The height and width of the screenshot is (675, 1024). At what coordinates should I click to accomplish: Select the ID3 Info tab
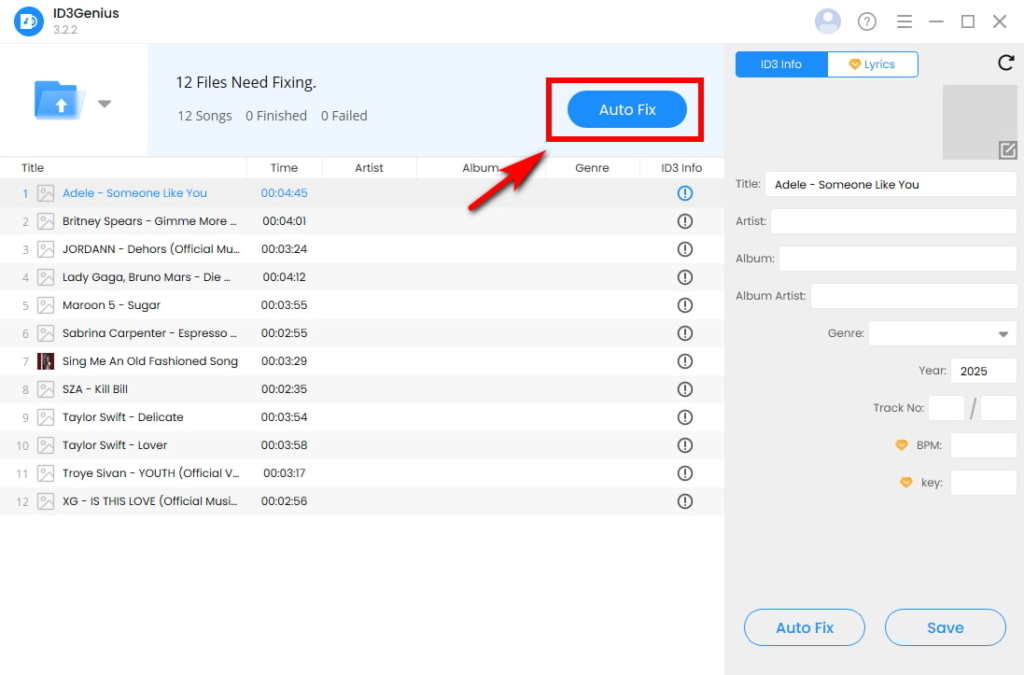tap(781, 63)
